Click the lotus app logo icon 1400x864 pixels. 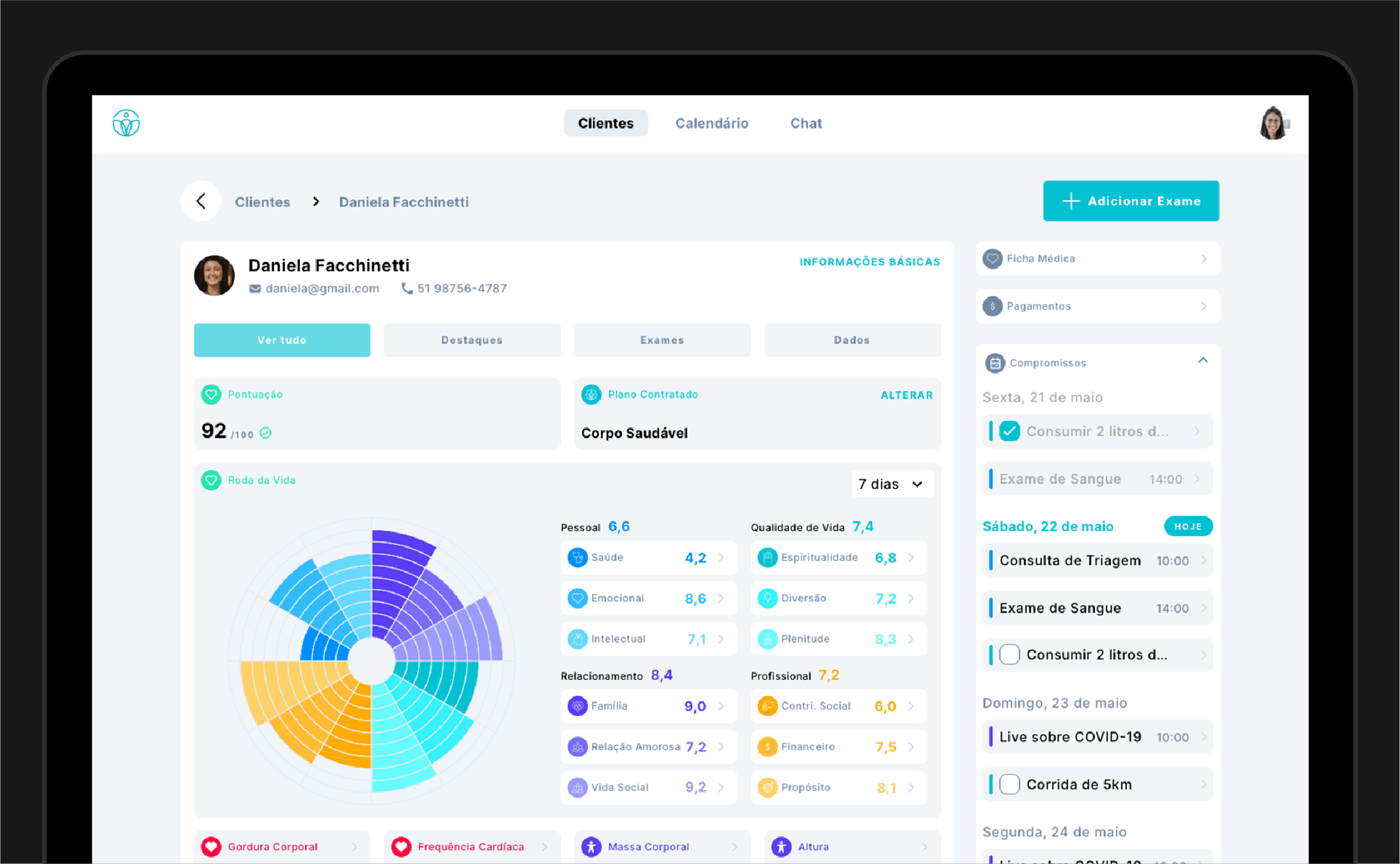pos(126,123)
